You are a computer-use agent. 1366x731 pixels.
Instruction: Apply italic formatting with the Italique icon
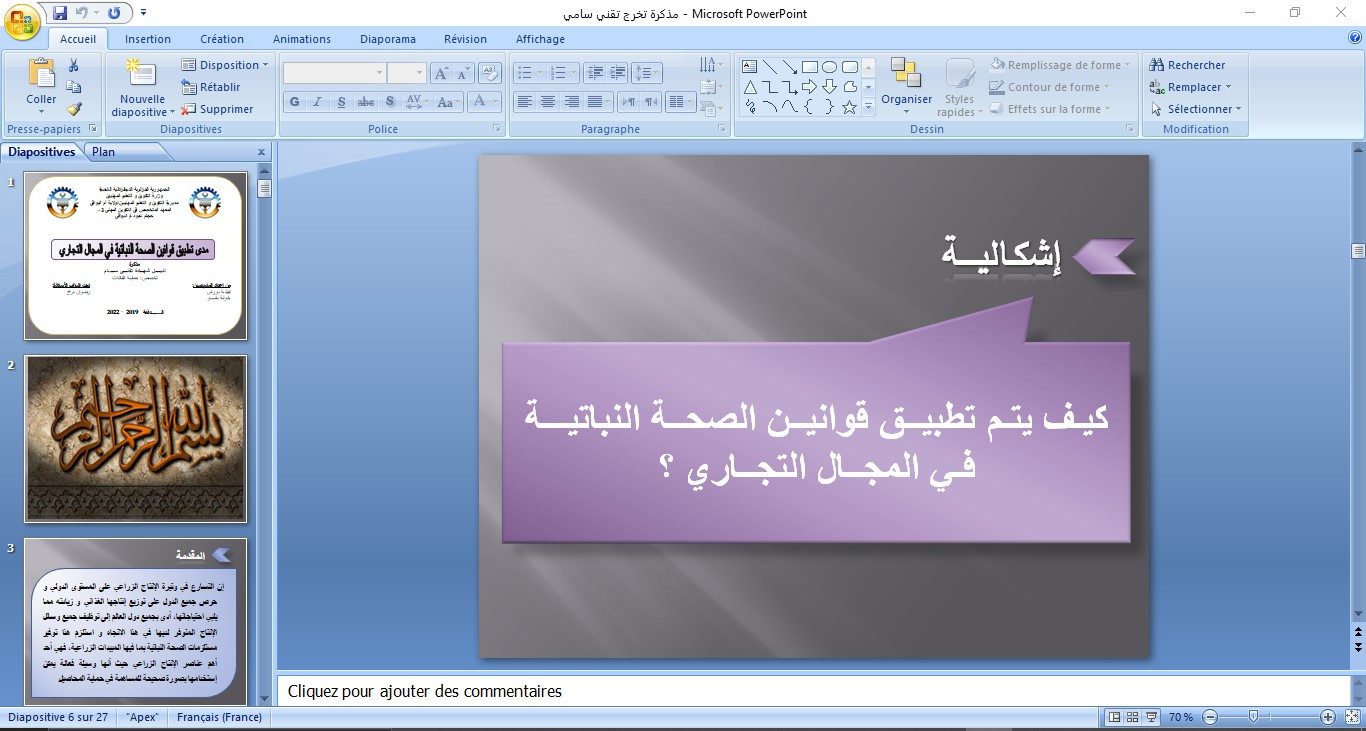click(x=317, y=102)
